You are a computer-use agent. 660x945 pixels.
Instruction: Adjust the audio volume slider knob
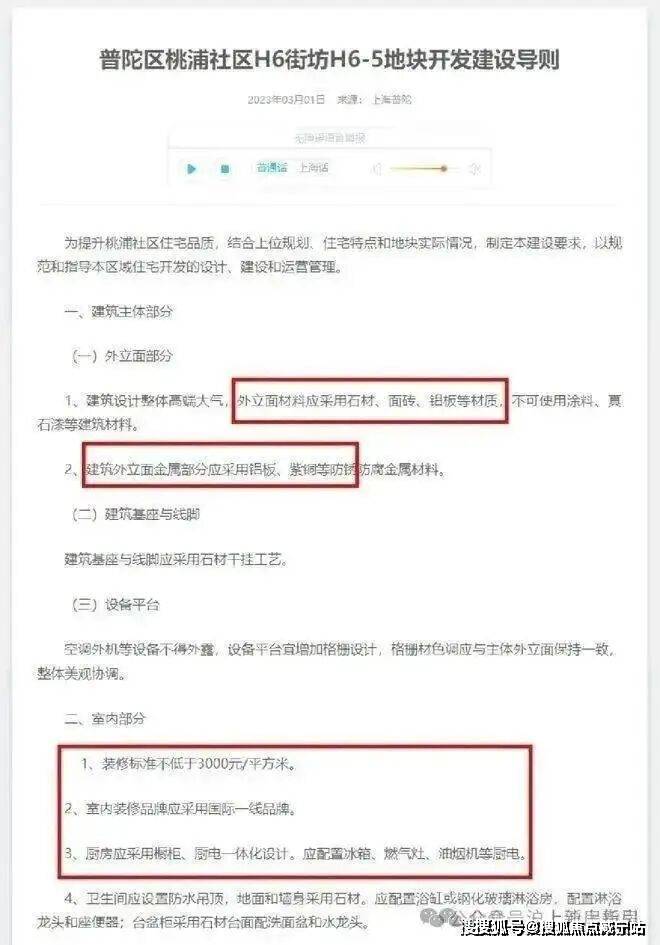click(x=444, y=169)
